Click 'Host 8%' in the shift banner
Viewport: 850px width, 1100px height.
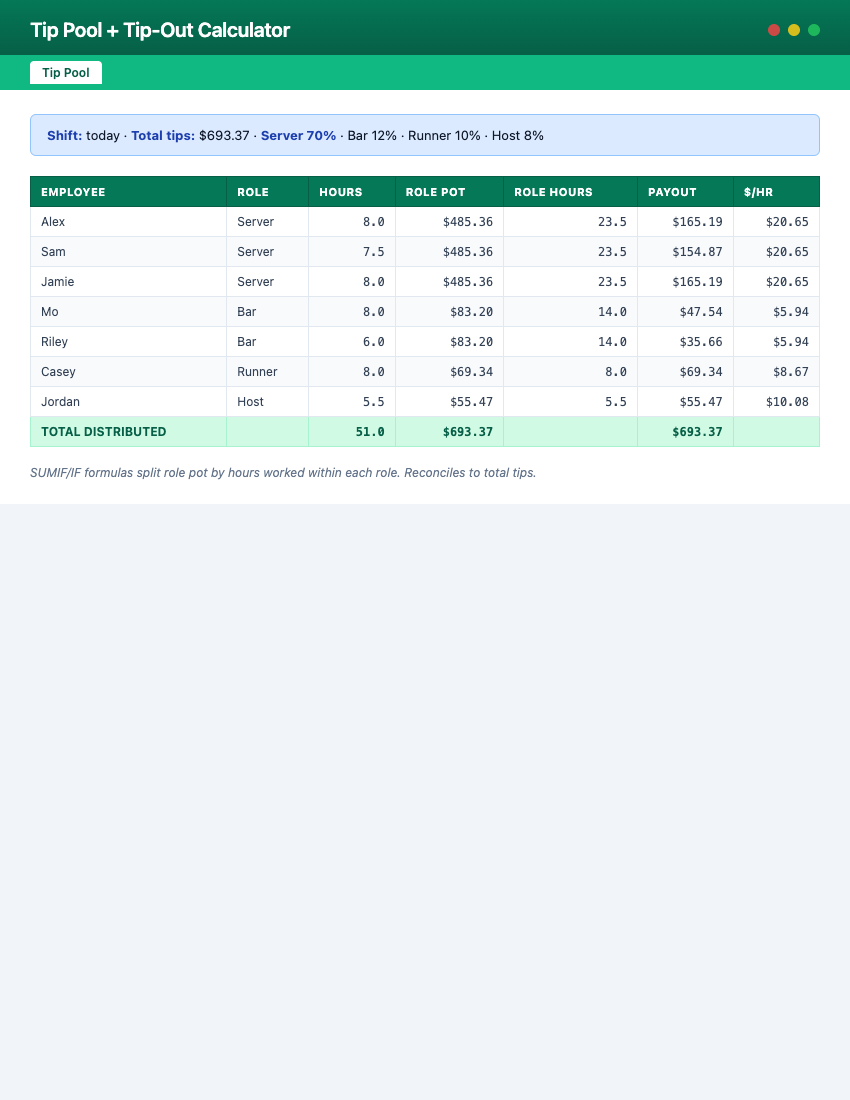[518, 135]
